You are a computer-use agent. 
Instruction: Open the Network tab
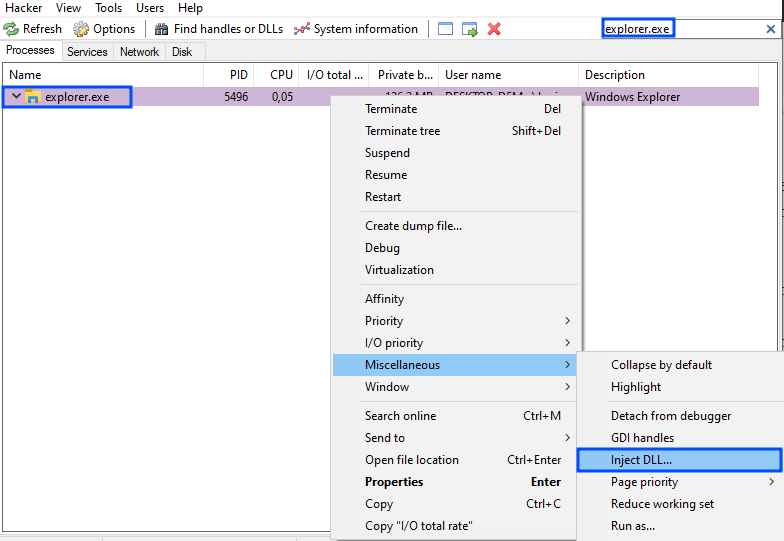[x=139, y=52]
